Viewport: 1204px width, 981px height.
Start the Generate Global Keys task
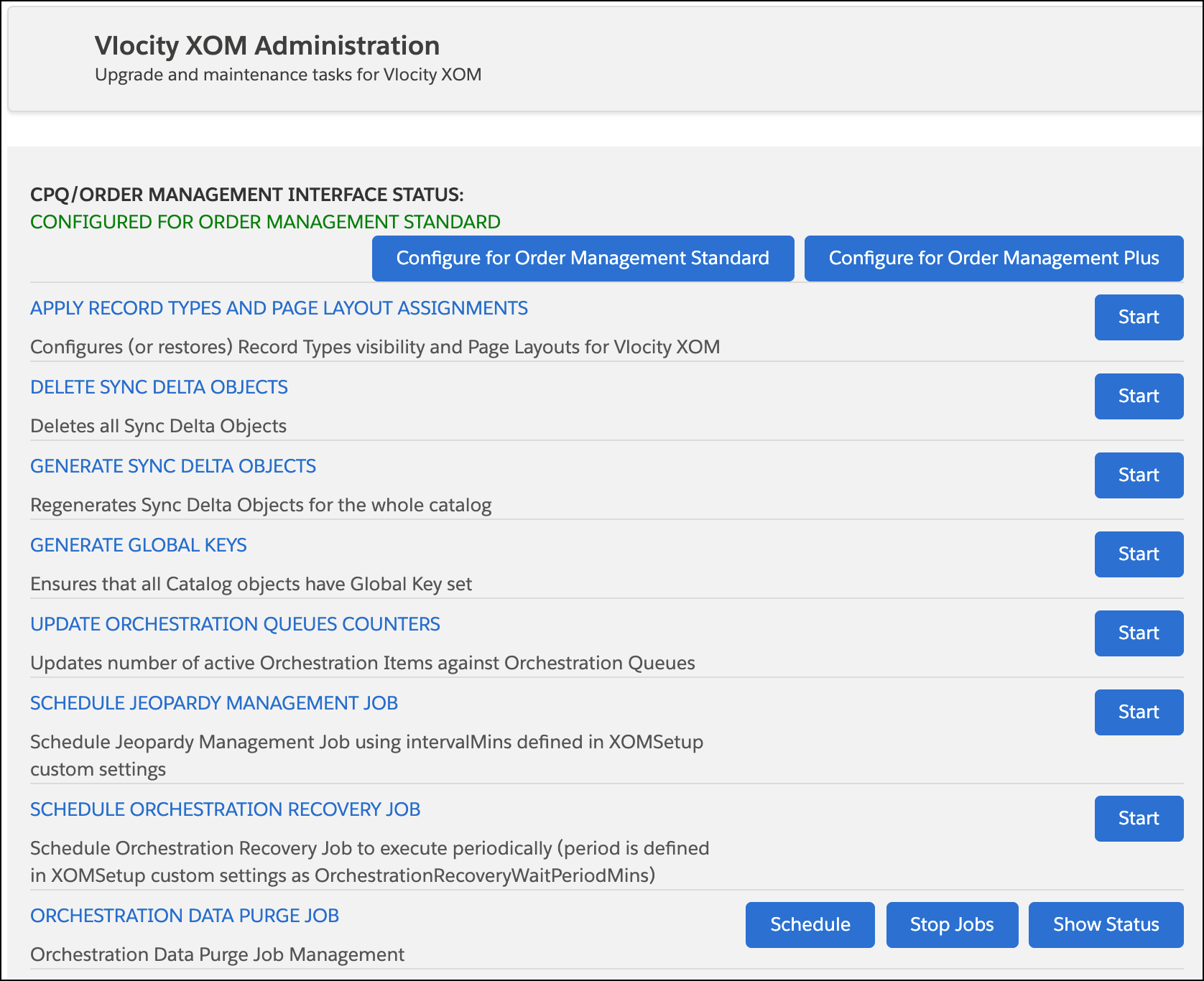click(x=1139, y=554)
